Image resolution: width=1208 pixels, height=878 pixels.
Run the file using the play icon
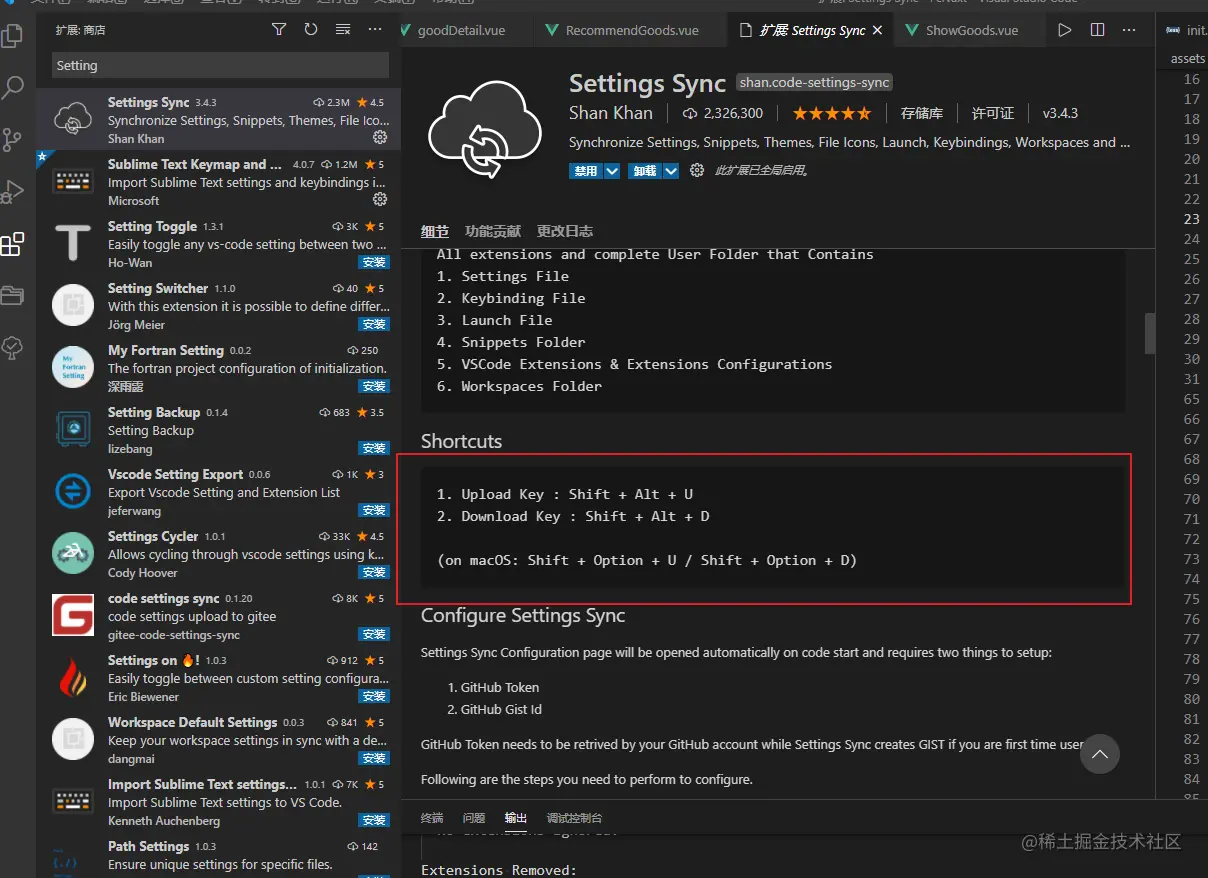1065,30
